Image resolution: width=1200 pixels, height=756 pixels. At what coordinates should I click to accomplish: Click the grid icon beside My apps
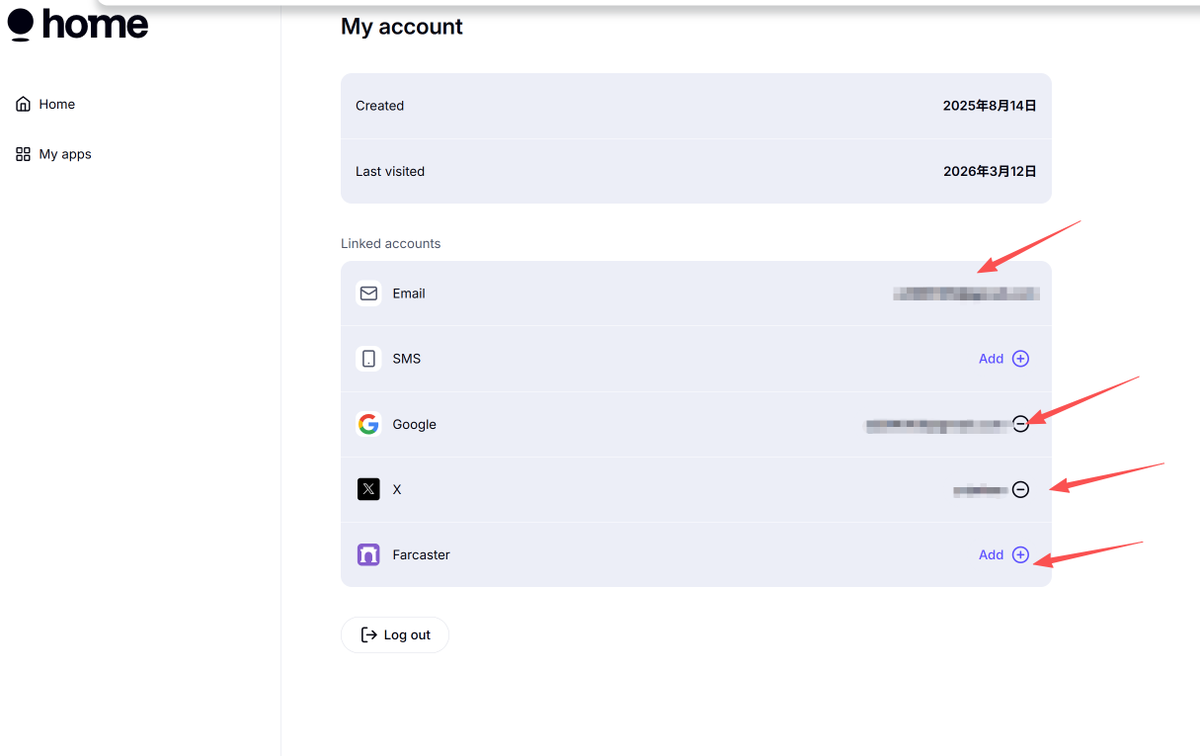[23, 154]
